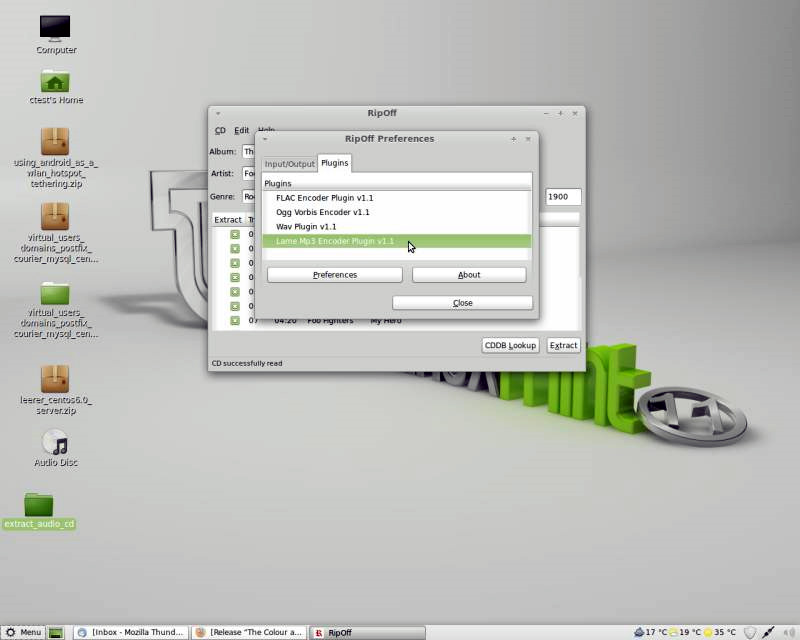
Task: Select FLAC Encoder Plugin v1.1 in list
Action: click(324, 198)
